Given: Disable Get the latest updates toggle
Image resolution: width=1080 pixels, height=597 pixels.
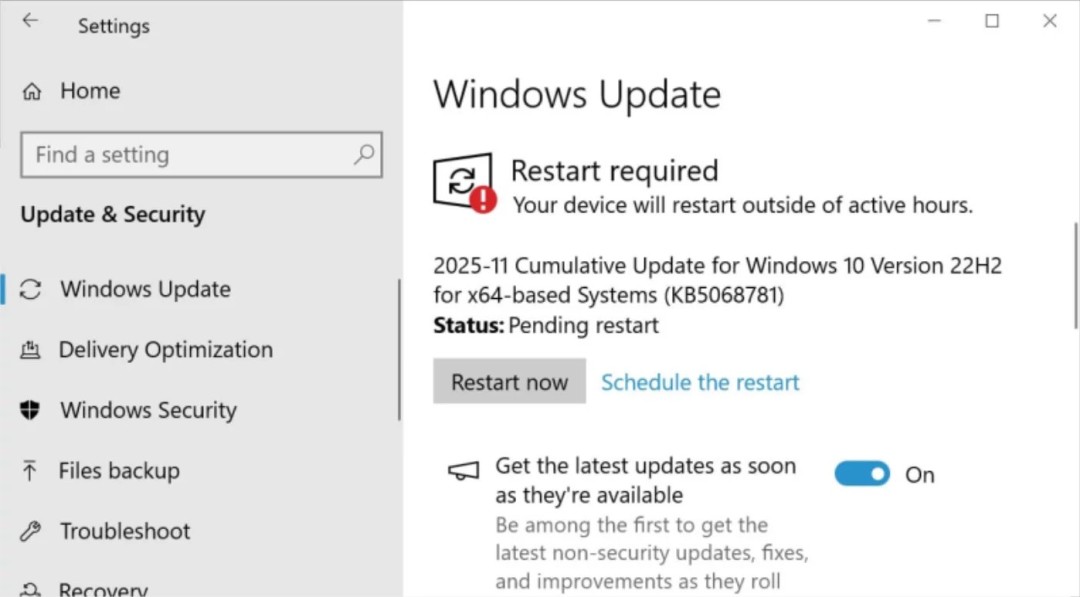Looking at the screenshot, I should click(861, 473).
